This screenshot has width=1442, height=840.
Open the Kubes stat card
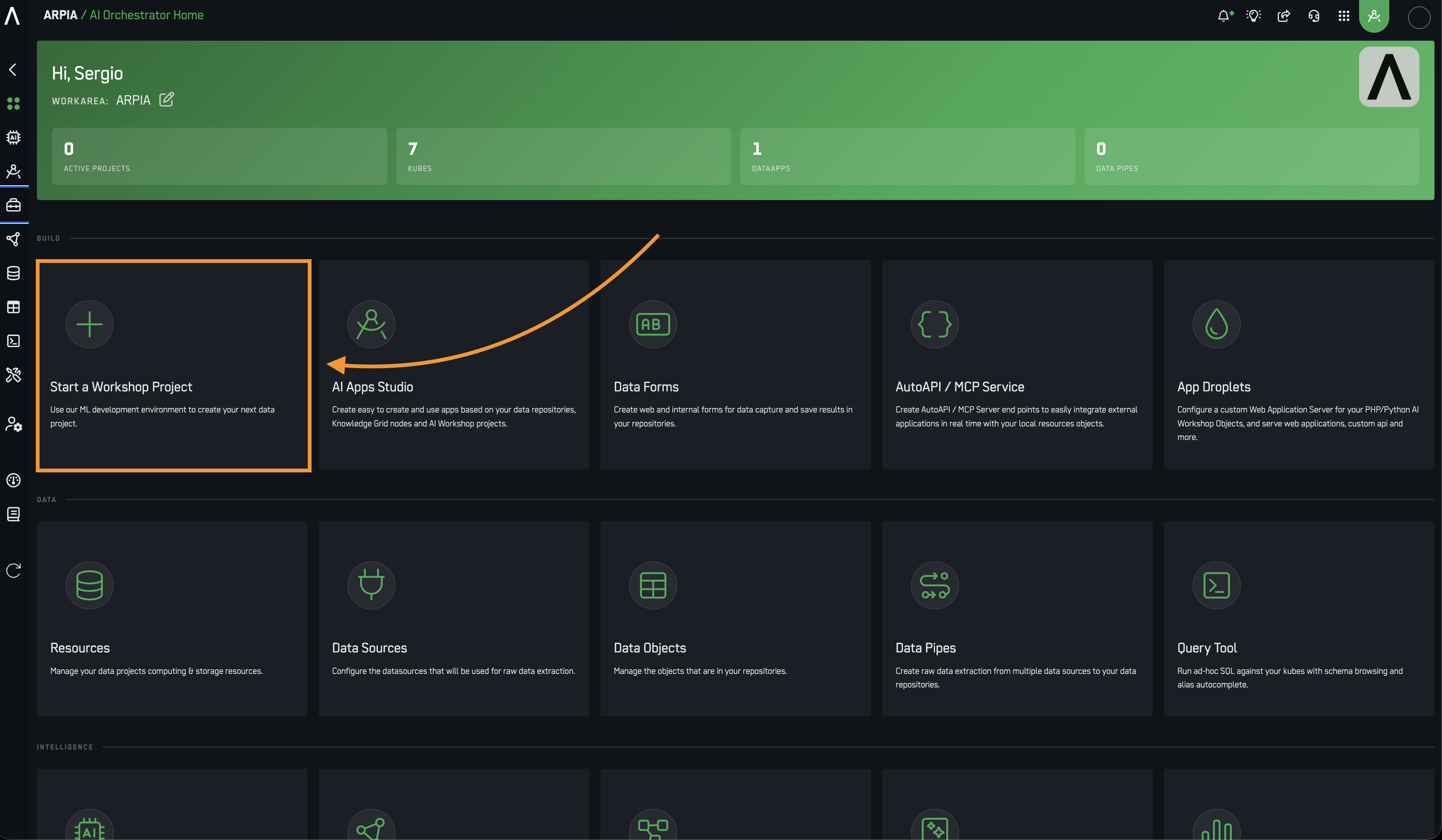[x=563, y=156]
